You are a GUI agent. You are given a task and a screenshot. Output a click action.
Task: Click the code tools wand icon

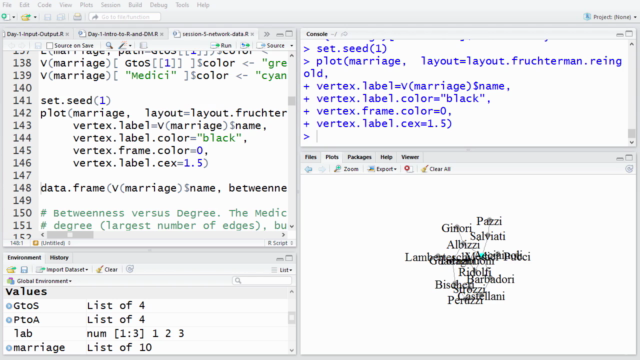click(x=123, y=45)
